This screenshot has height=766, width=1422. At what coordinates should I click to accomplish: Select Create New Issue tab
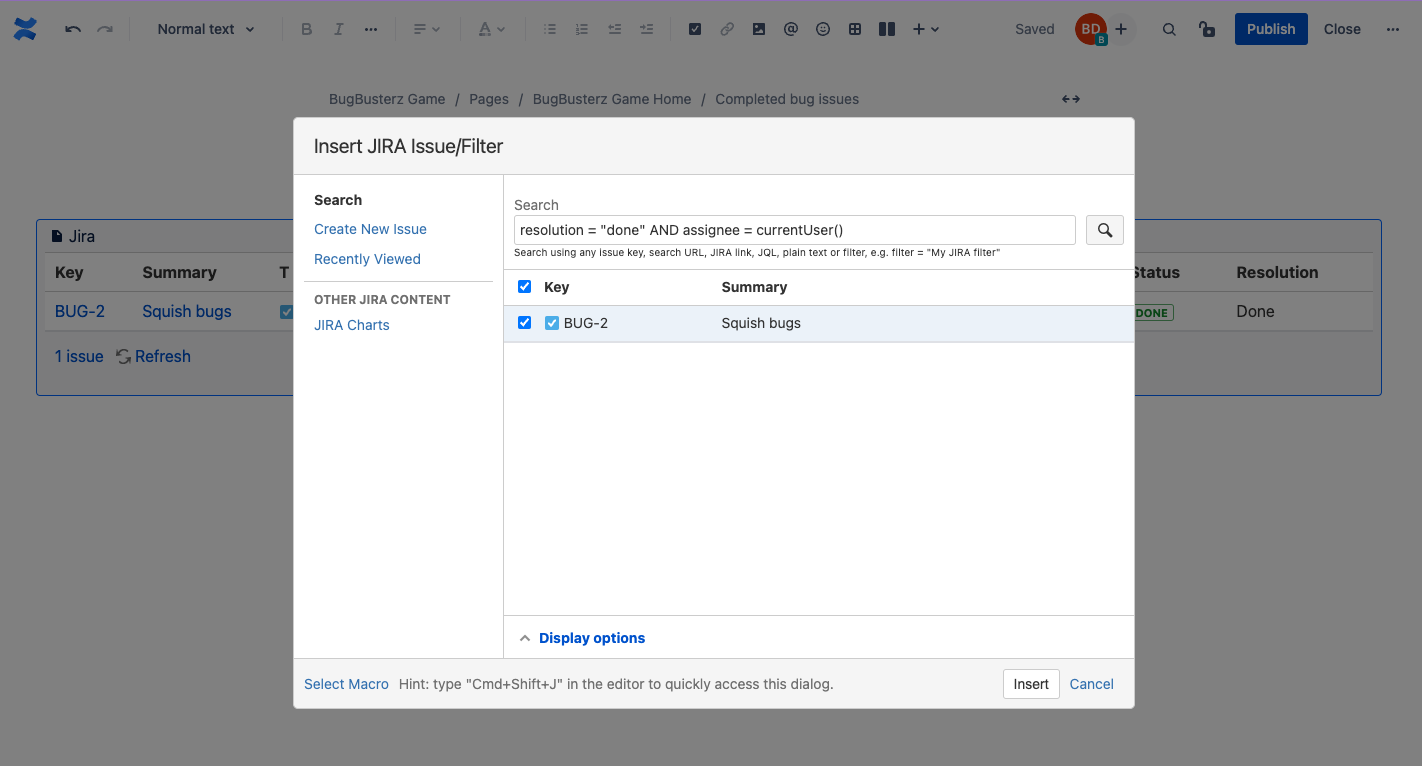coord(370,229)
